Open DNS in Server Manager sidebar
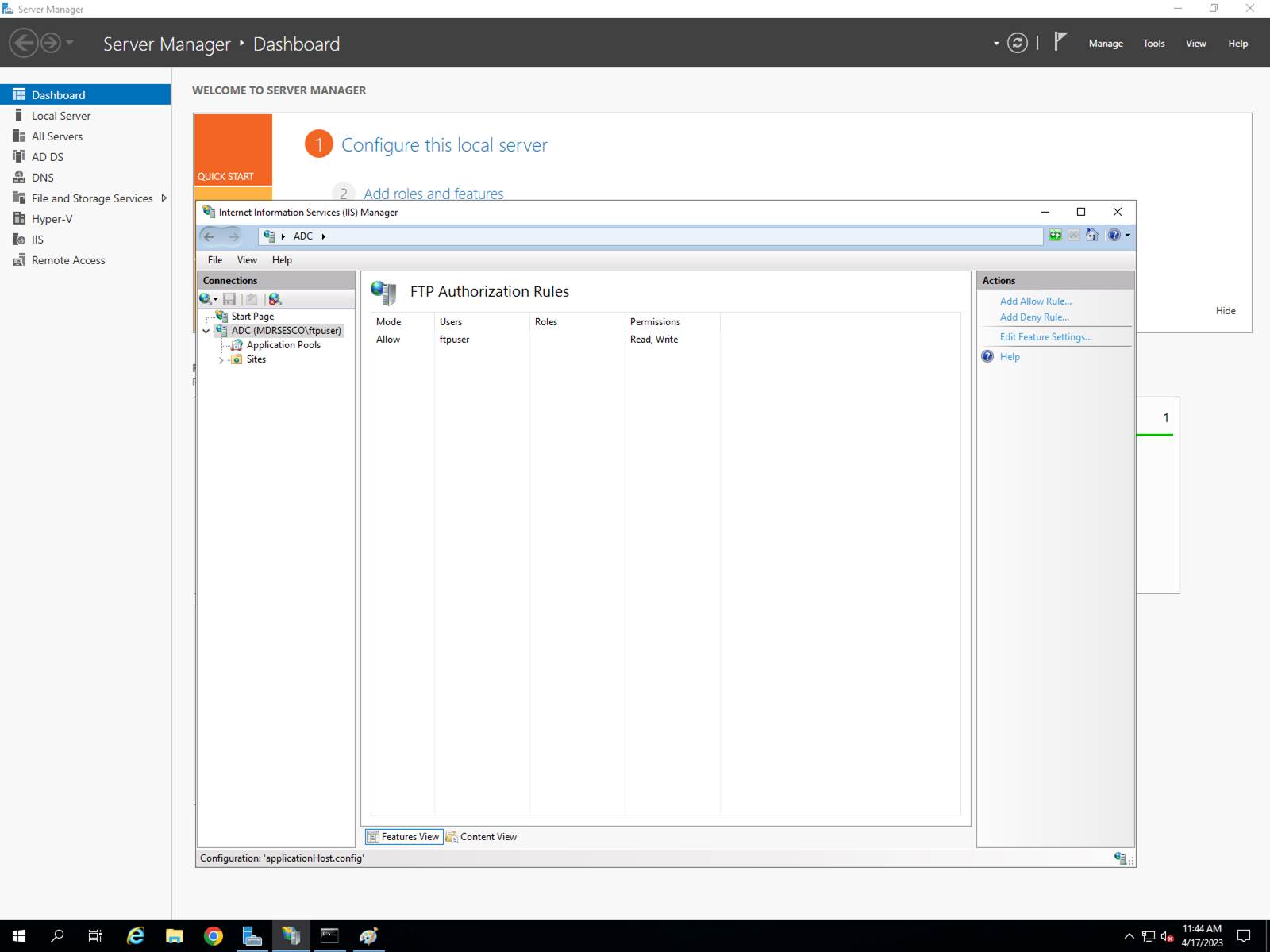The height and width of the screenshot is (952, 1270). pos(85,178)
